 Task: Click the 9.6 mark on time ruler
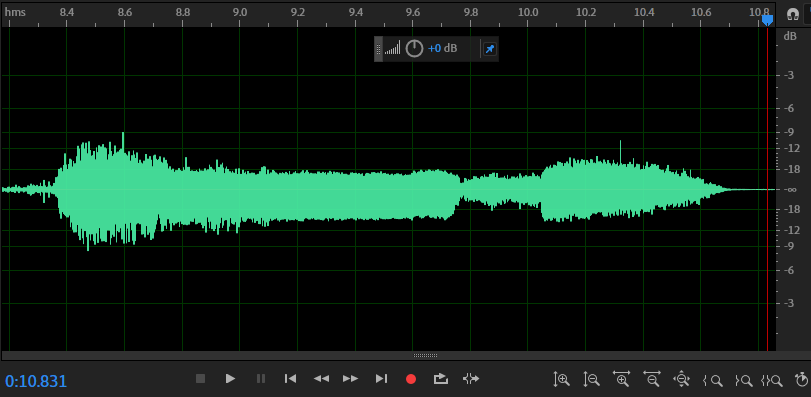413,12
